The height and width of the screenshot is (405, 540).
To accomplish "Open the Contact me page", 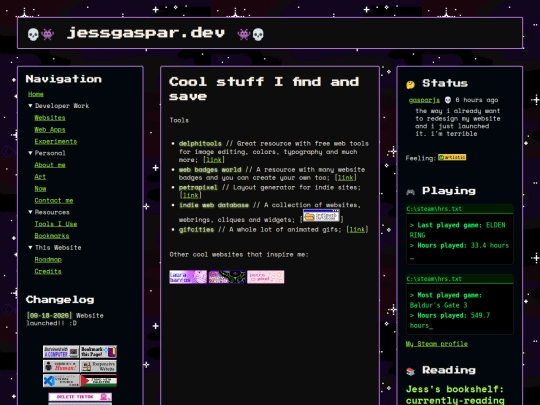I will (x=54, y=200).
